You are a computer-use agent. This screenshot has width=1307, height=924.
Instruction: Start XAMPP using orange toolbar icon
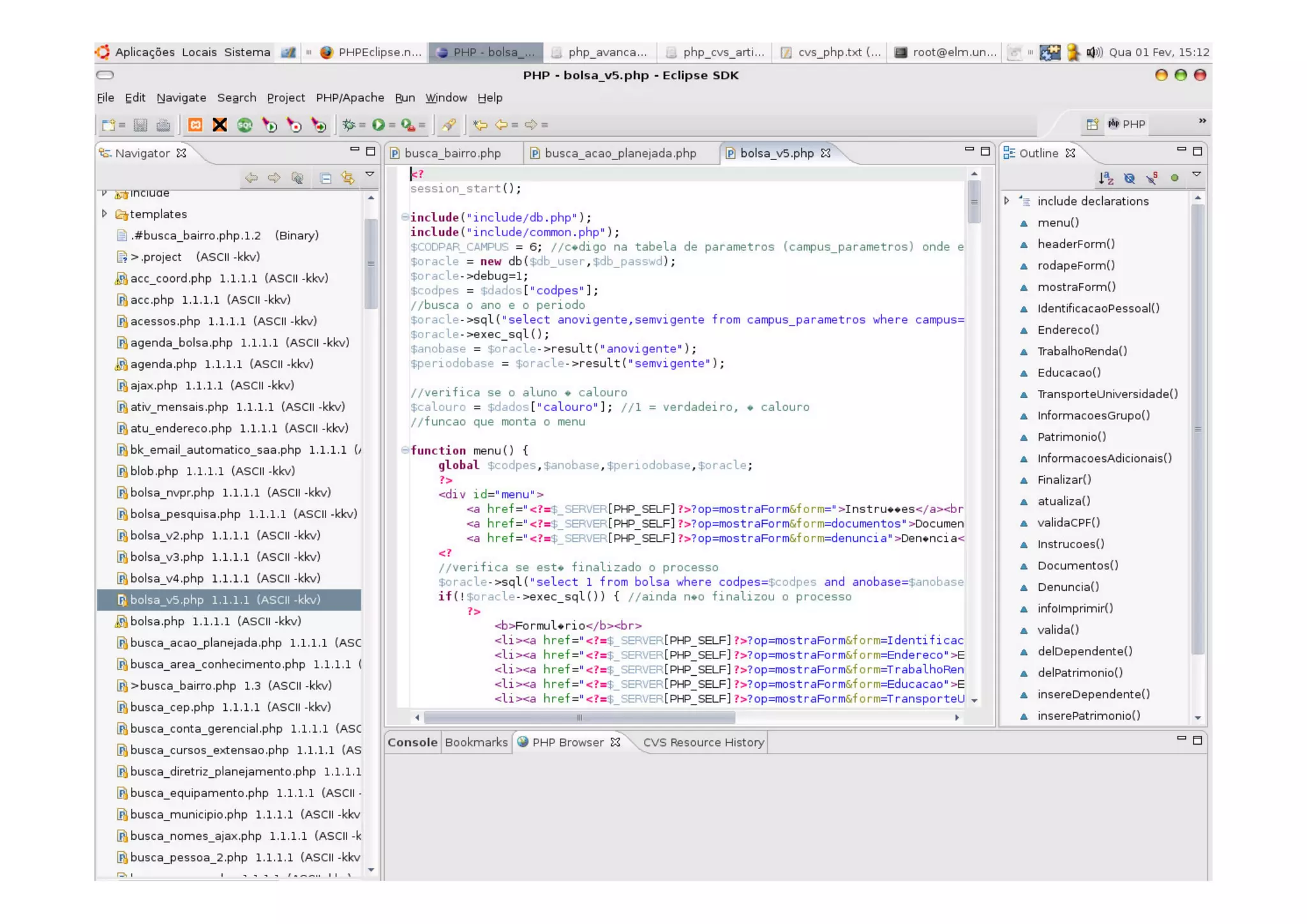point(195,125)
